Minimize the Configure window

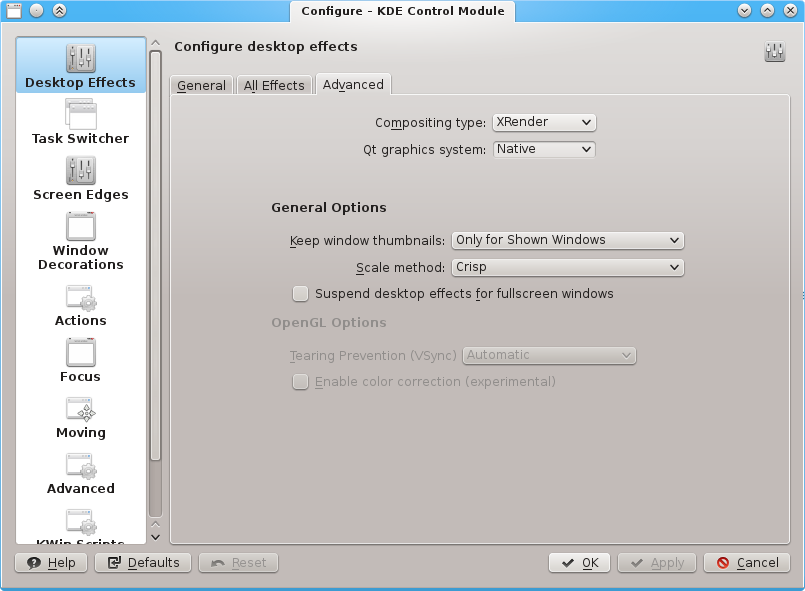point(744,10)
